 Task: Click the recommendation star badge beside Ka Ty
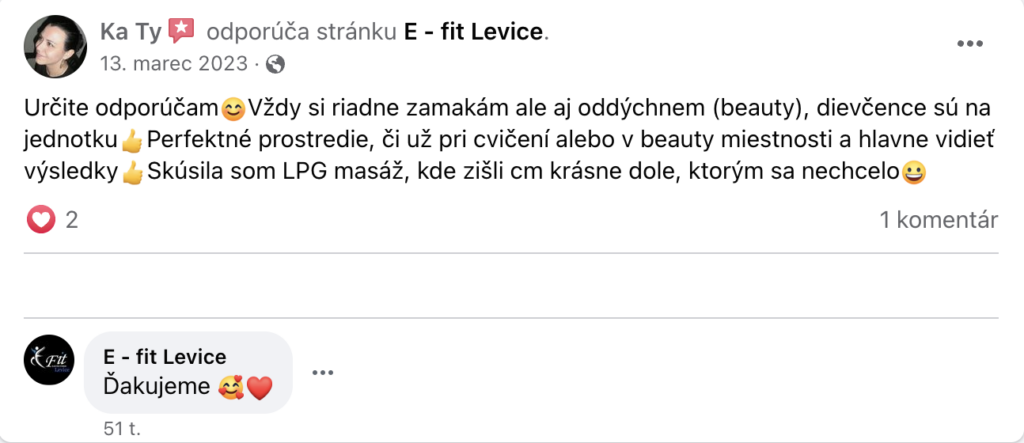(181, 31)
